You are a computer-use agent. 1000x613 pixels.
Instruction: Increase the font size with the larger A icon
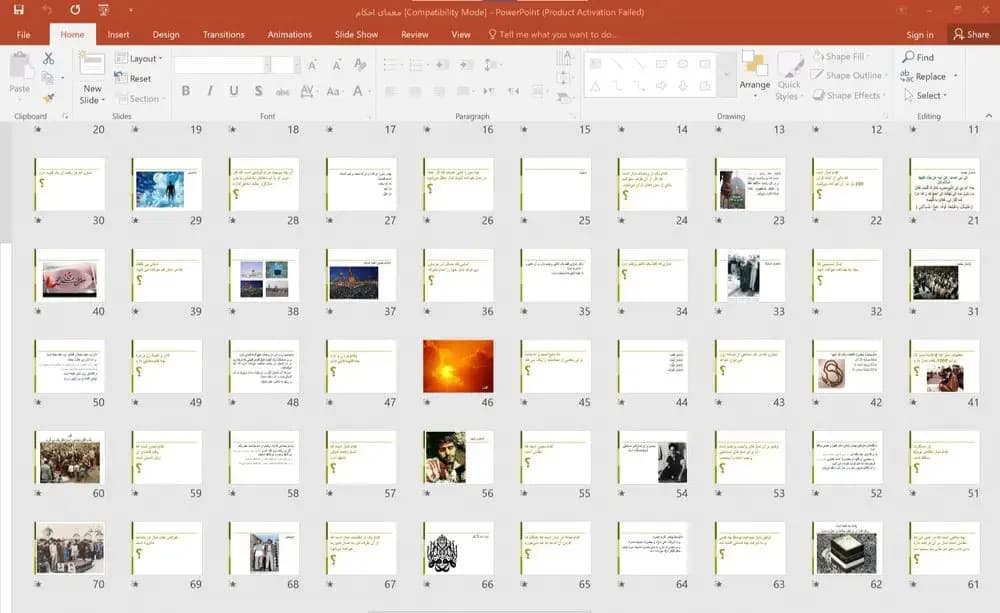(312, 64)
